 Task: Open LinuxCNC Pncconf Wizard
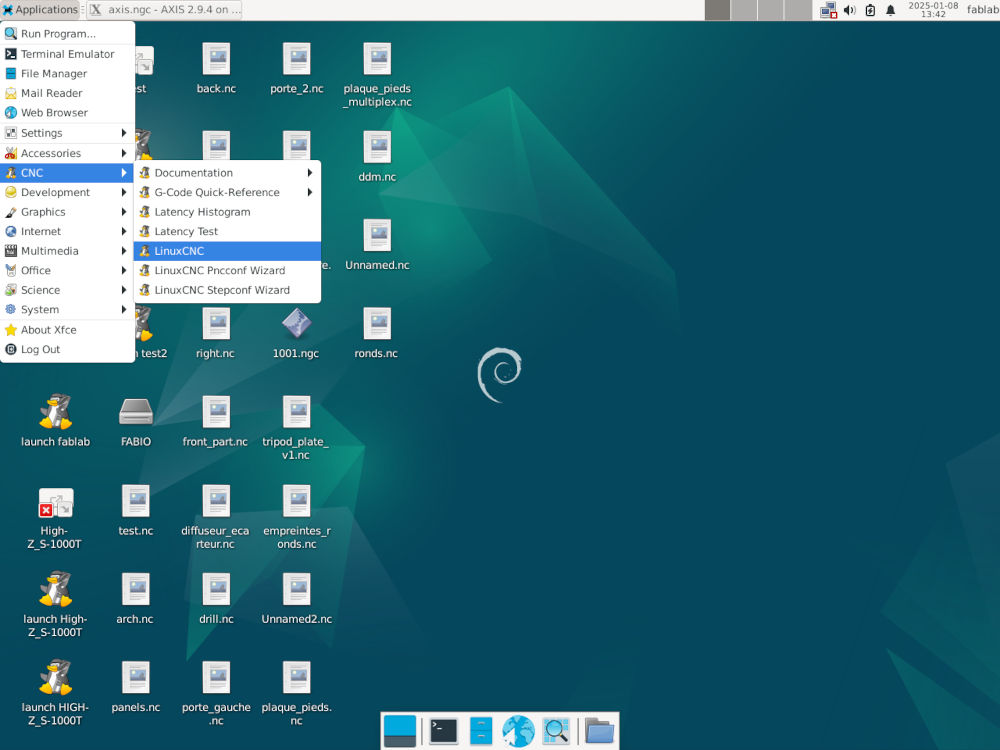[227, 270]
